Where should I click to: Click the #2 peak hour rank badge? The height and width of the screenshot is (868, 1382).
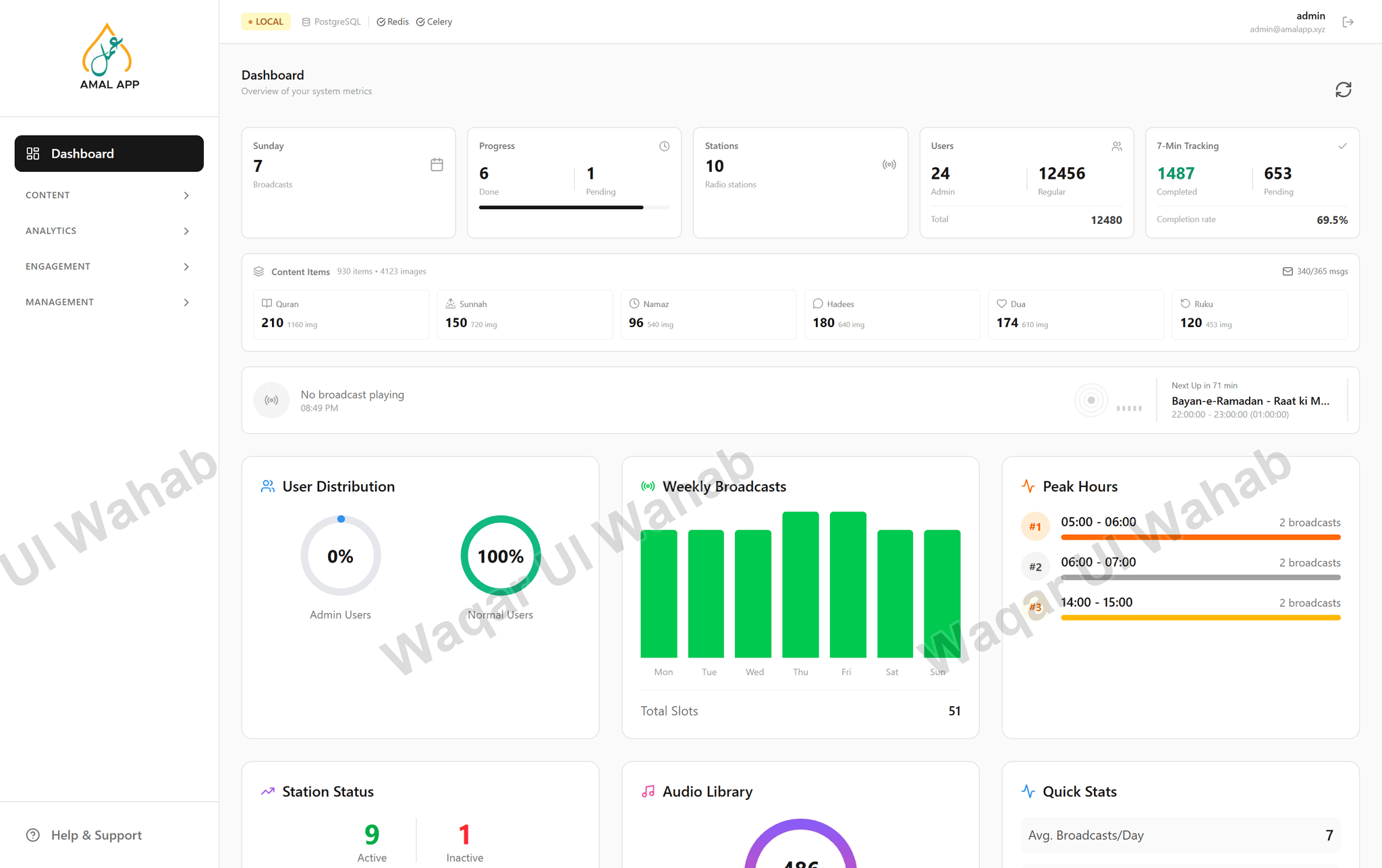pyautogui.click(x=1035, y=567)
